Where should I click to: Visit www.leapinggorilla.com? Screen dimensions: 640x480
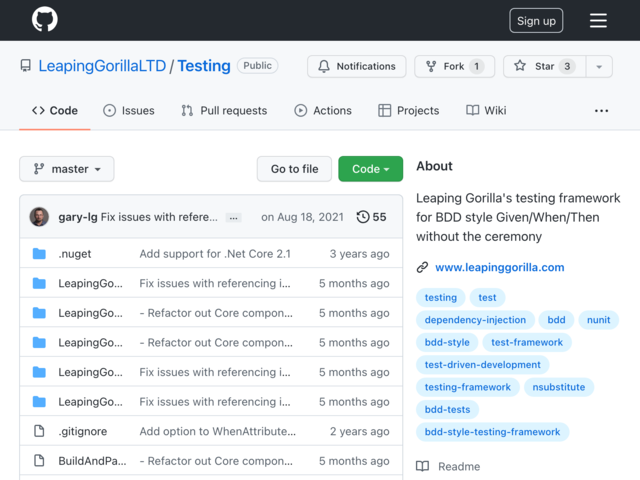click(x=500, y=267)
